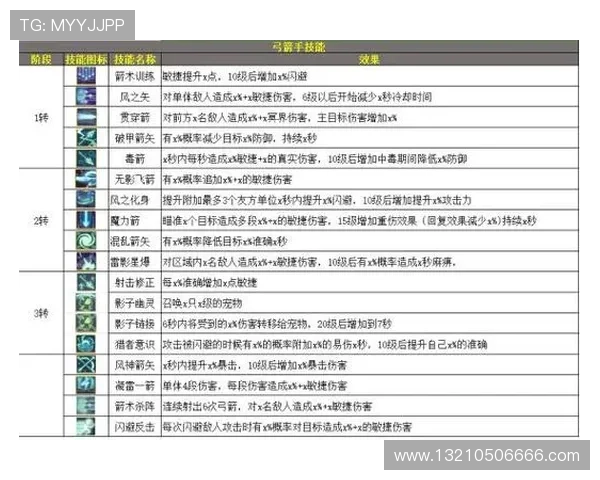Image resolution: width=600 pixels, height=480 pixels.
Task: Click the 毒箭 skill icon
Action: pyautogui.click(x=86, y=158)
